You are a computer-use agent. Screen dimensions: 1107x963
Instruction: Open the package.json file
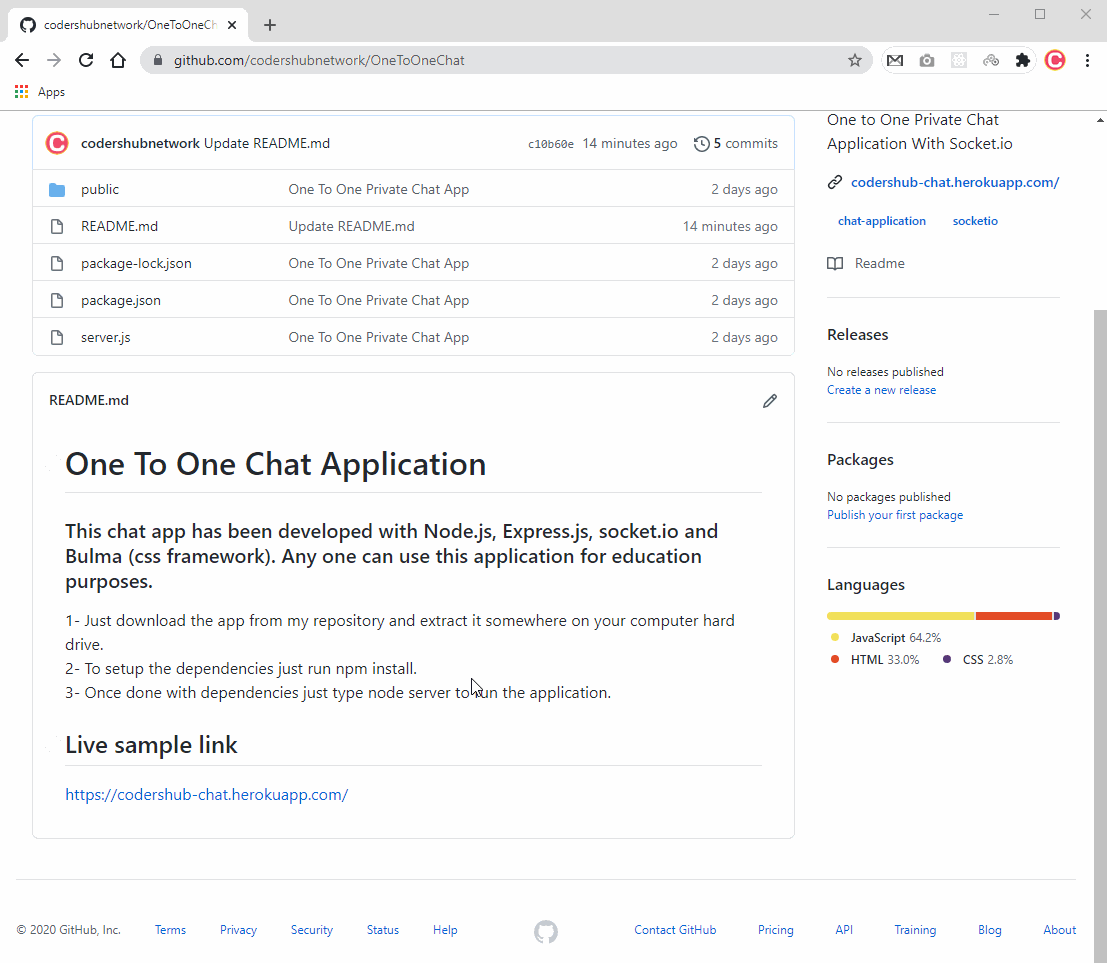[121, 300]
